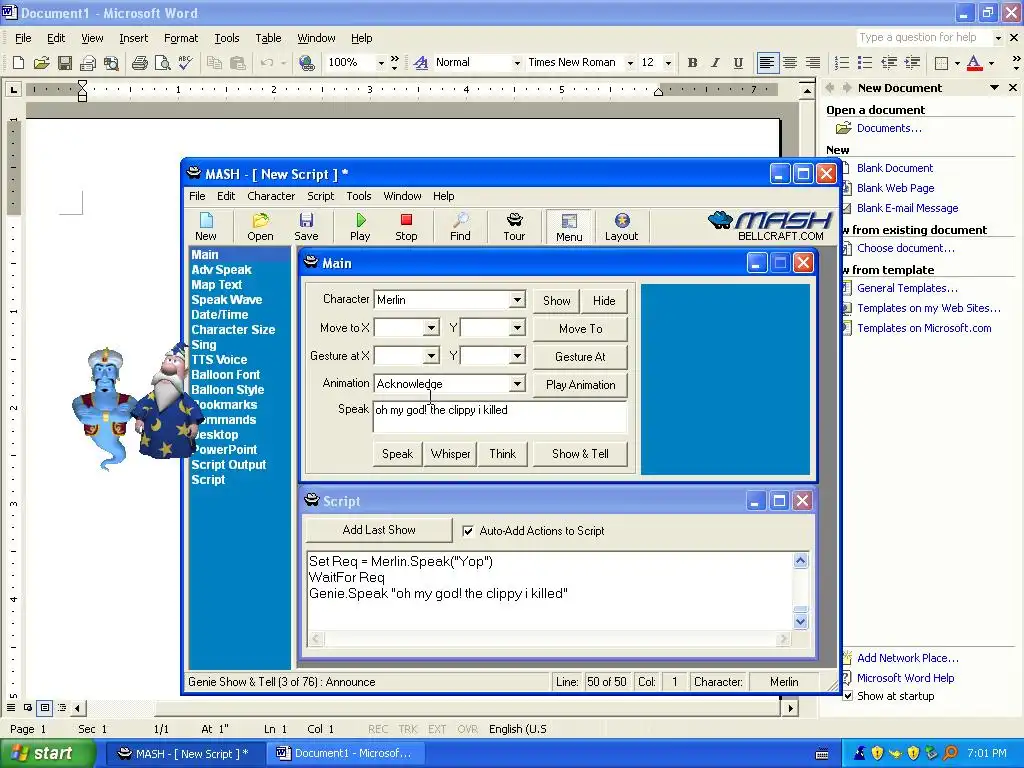Click the Layout icon in MASH toolbar
This screenshot has height=768, width=1024.
pyautogui.click(x=621, y=226)
